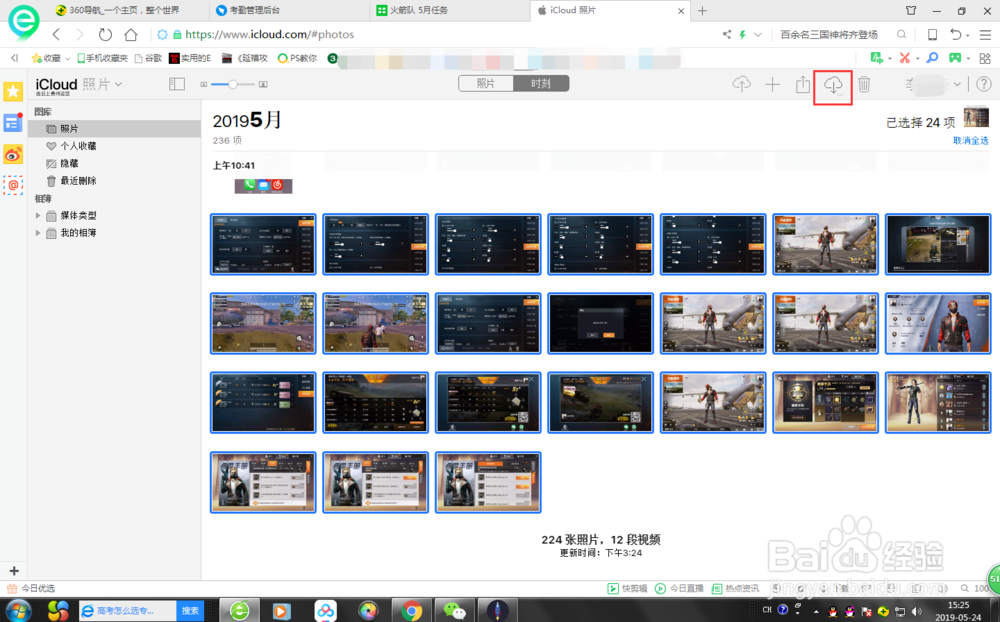Switch to the 时刻 view tab

tap(541, 84)
